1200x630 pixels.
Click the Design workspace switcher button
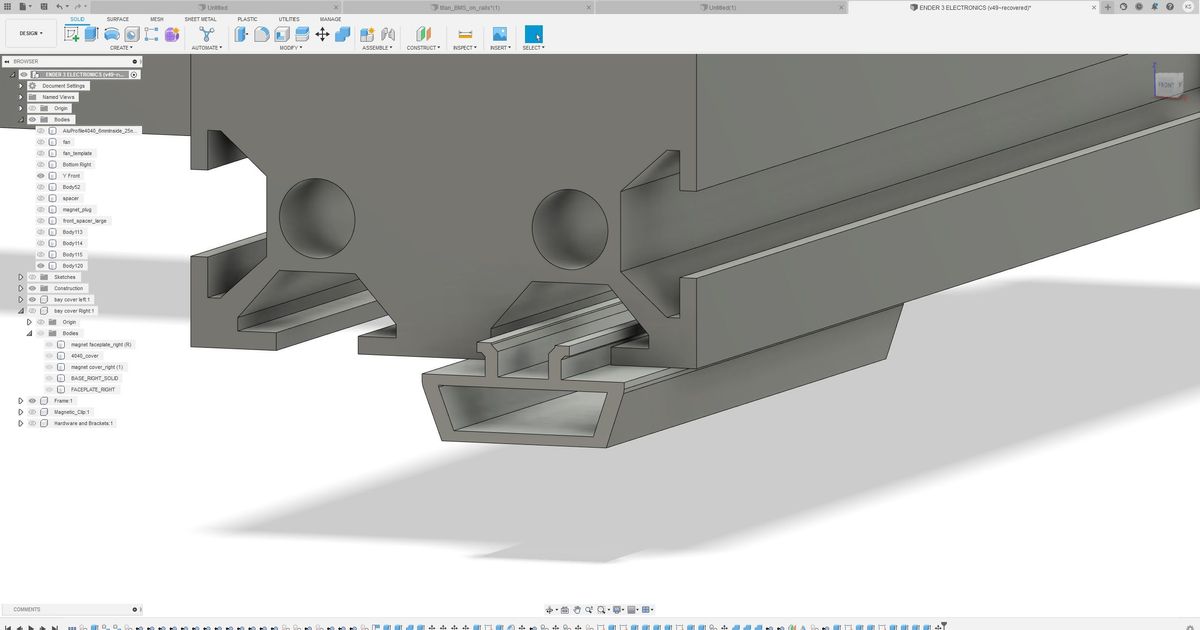pyautogui.click(x=30, y=33)
